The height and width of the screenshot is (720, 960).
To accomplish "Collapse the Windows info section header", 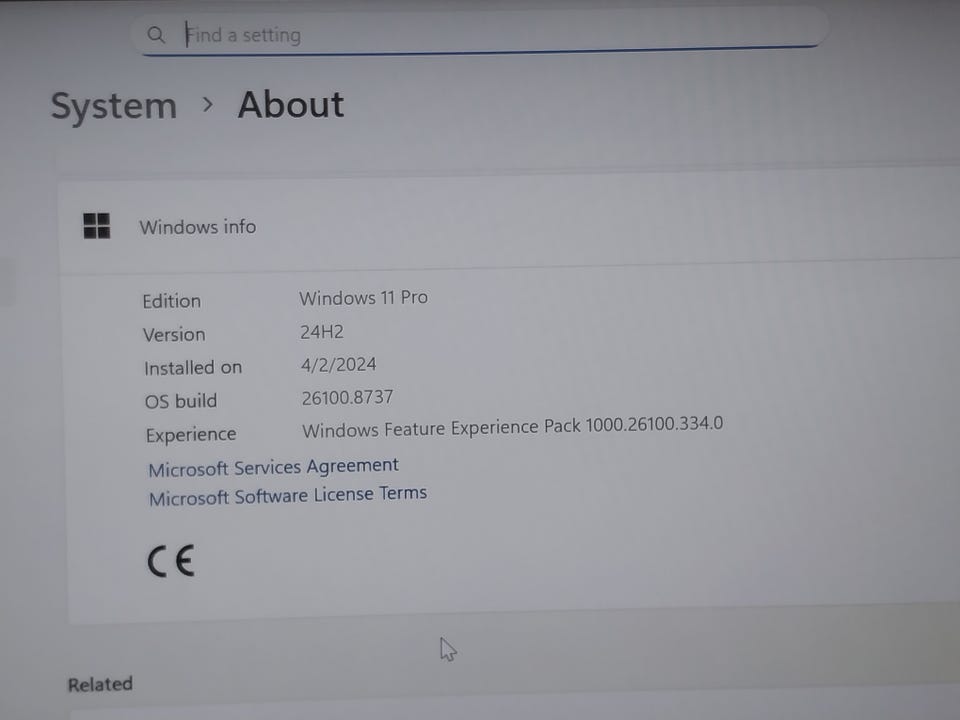I will [509, 225].
